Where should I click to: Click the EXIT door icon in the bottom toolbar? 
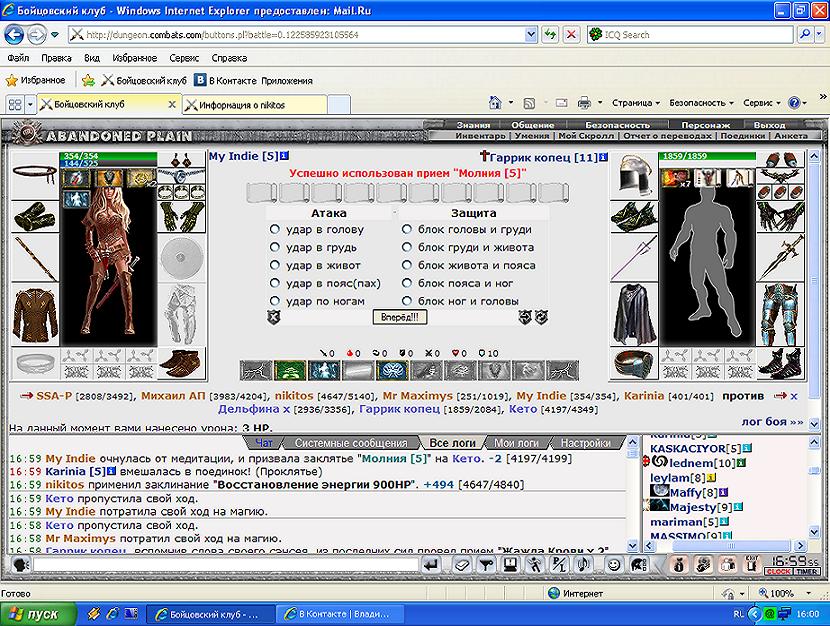click(x=752, y=565)
